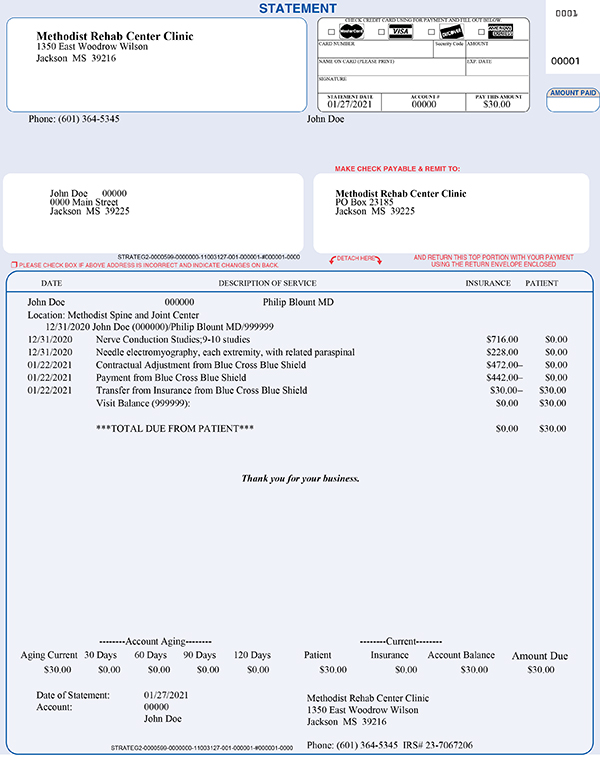Image resolution: width=600 pixels, height=760 pixels.
Task: Click the Card Number field
Action: pos(375,49)
